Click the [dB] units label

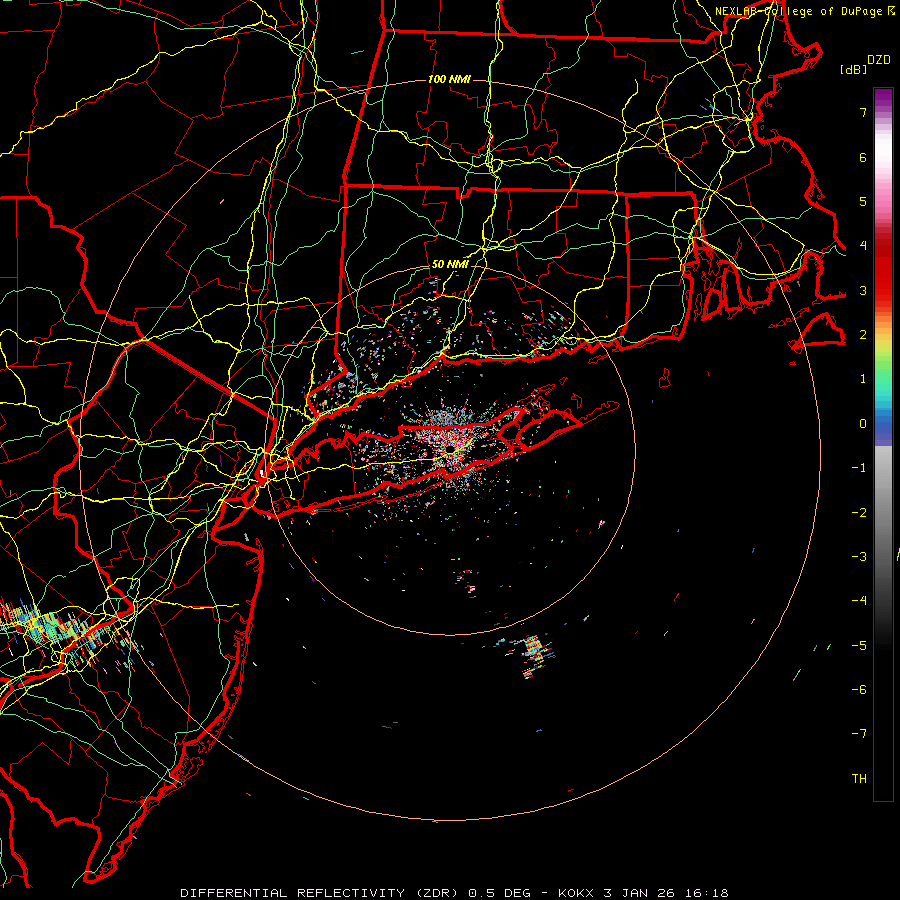coord(853,69)
